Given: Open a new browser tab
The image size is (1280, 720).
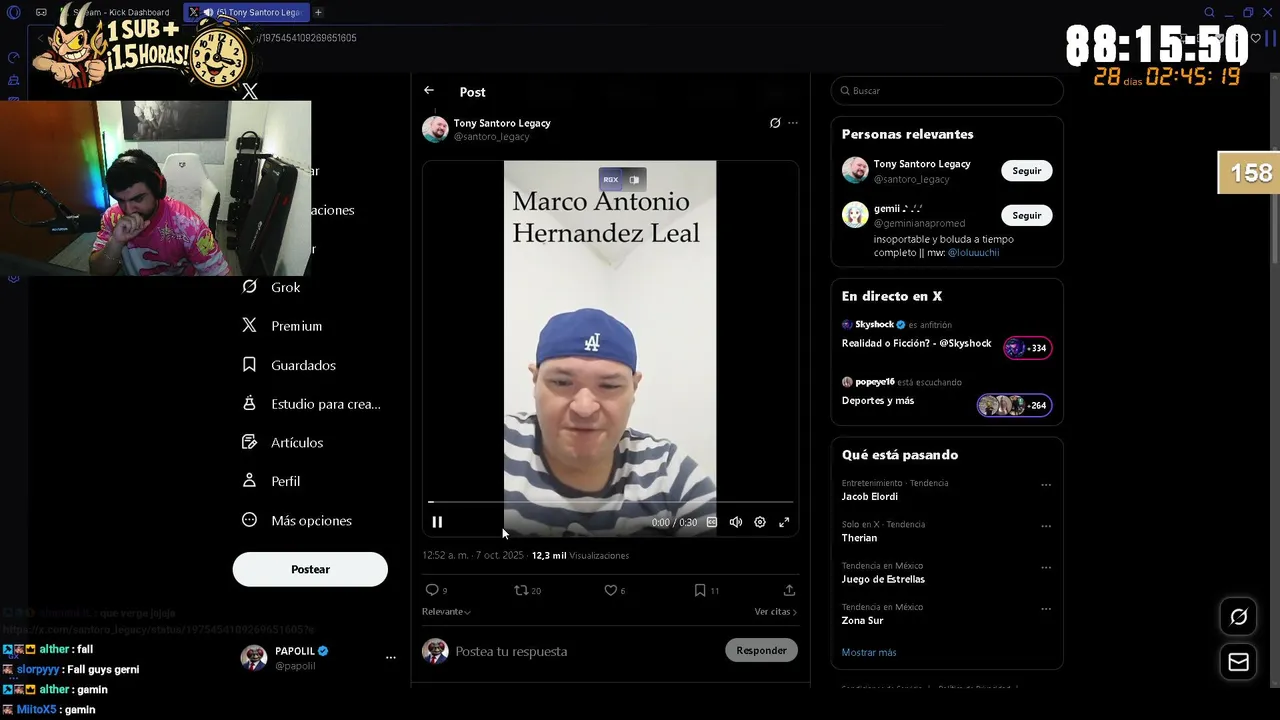Looking at the screenshot, I should tap(318, 12).
